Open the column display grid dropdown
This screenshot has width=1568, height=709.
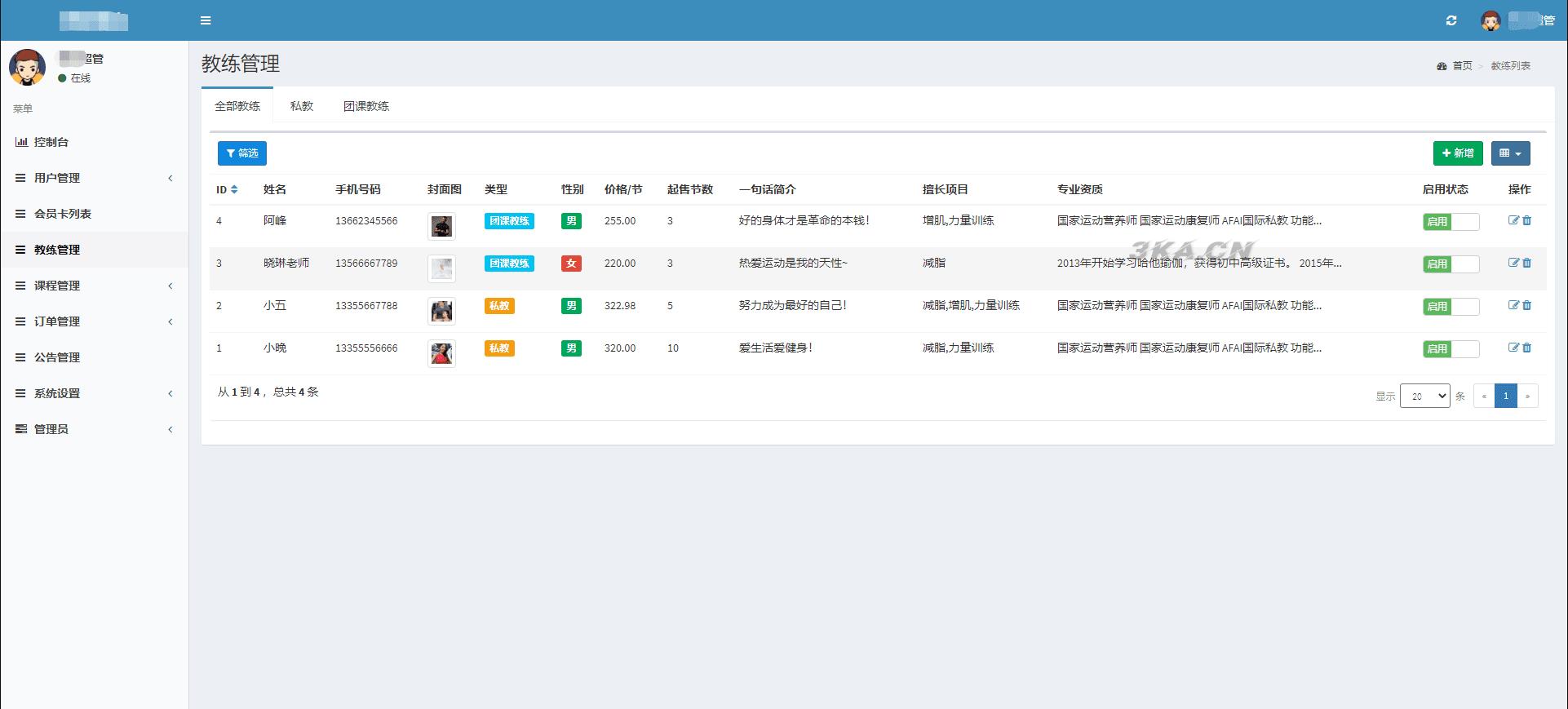click(1510, 153)
